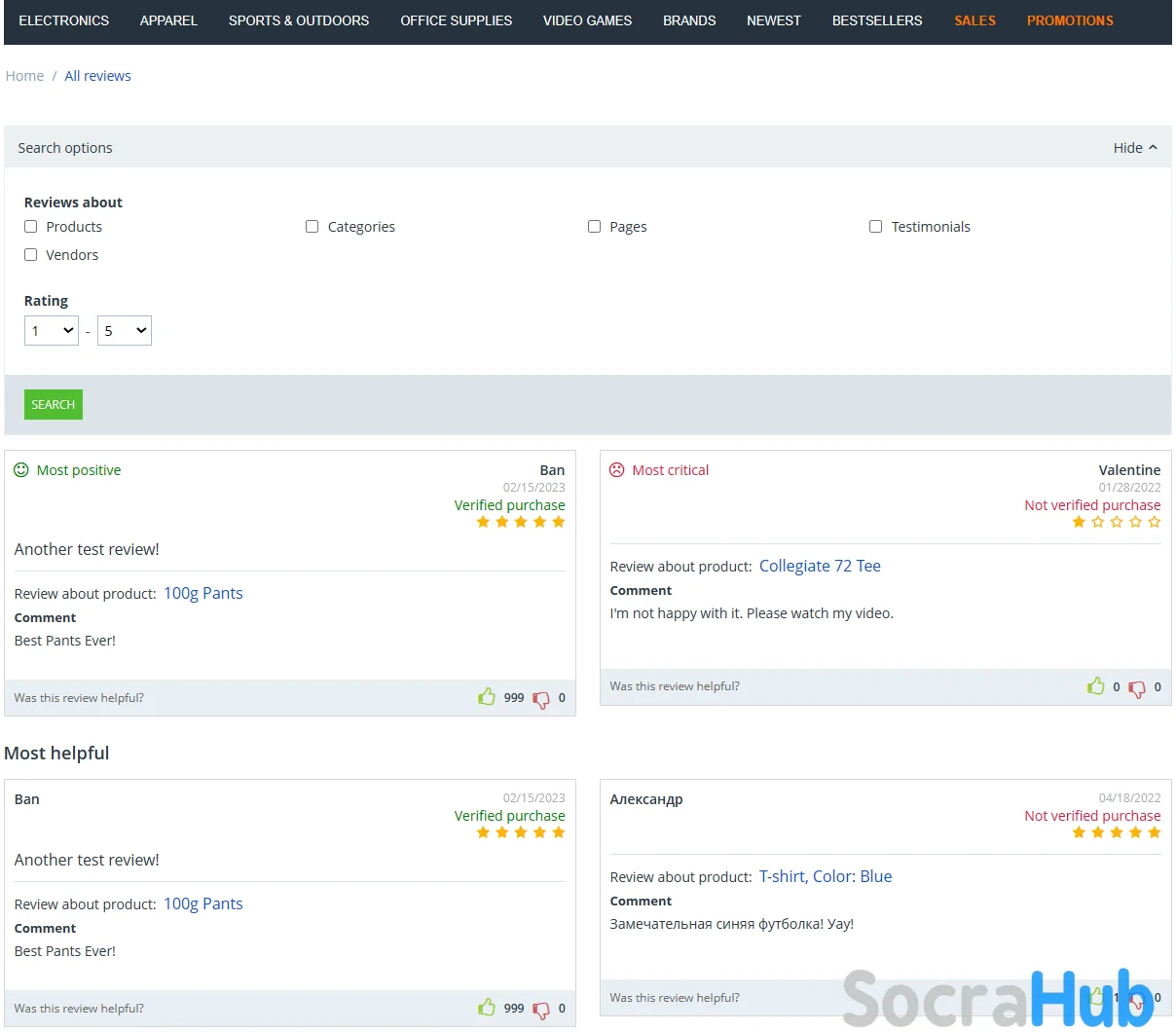Click the Most helpful heading

[x=56, y=754]
